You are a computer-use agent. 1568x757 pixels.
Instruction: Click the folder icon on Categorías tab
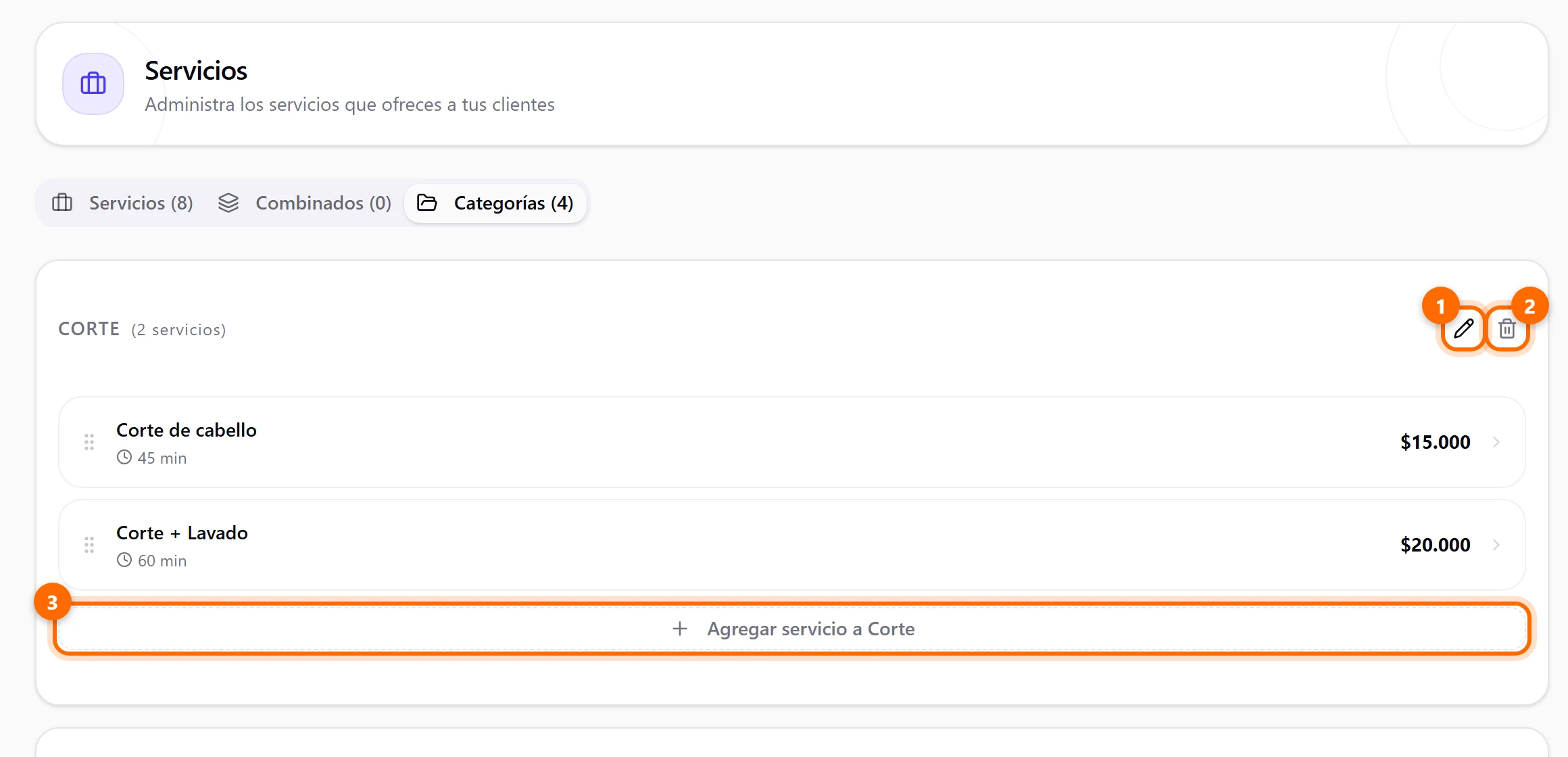pyautogui.click(x=427, y=203)
